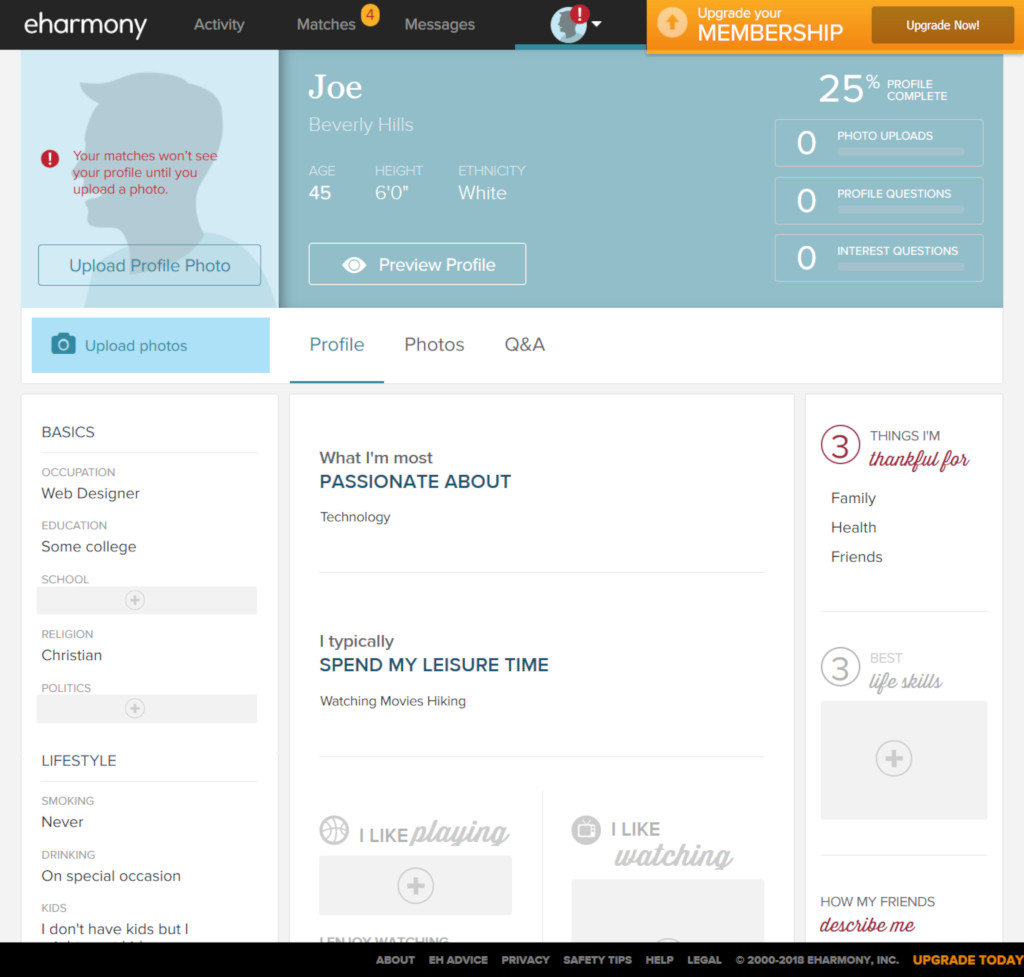Switch to the Photos tab

(434, 344)
